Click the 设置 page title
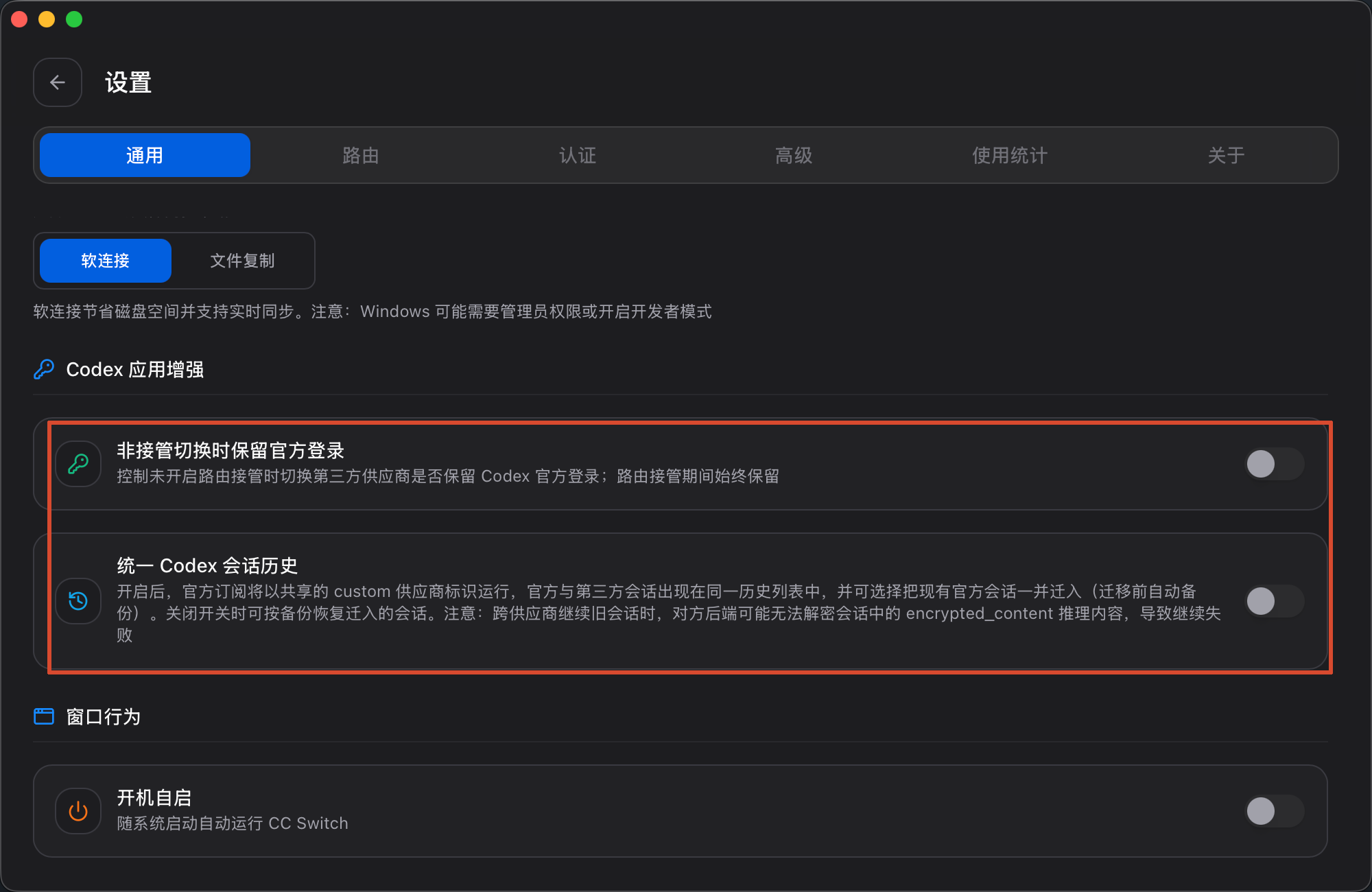 click(128, 82)
